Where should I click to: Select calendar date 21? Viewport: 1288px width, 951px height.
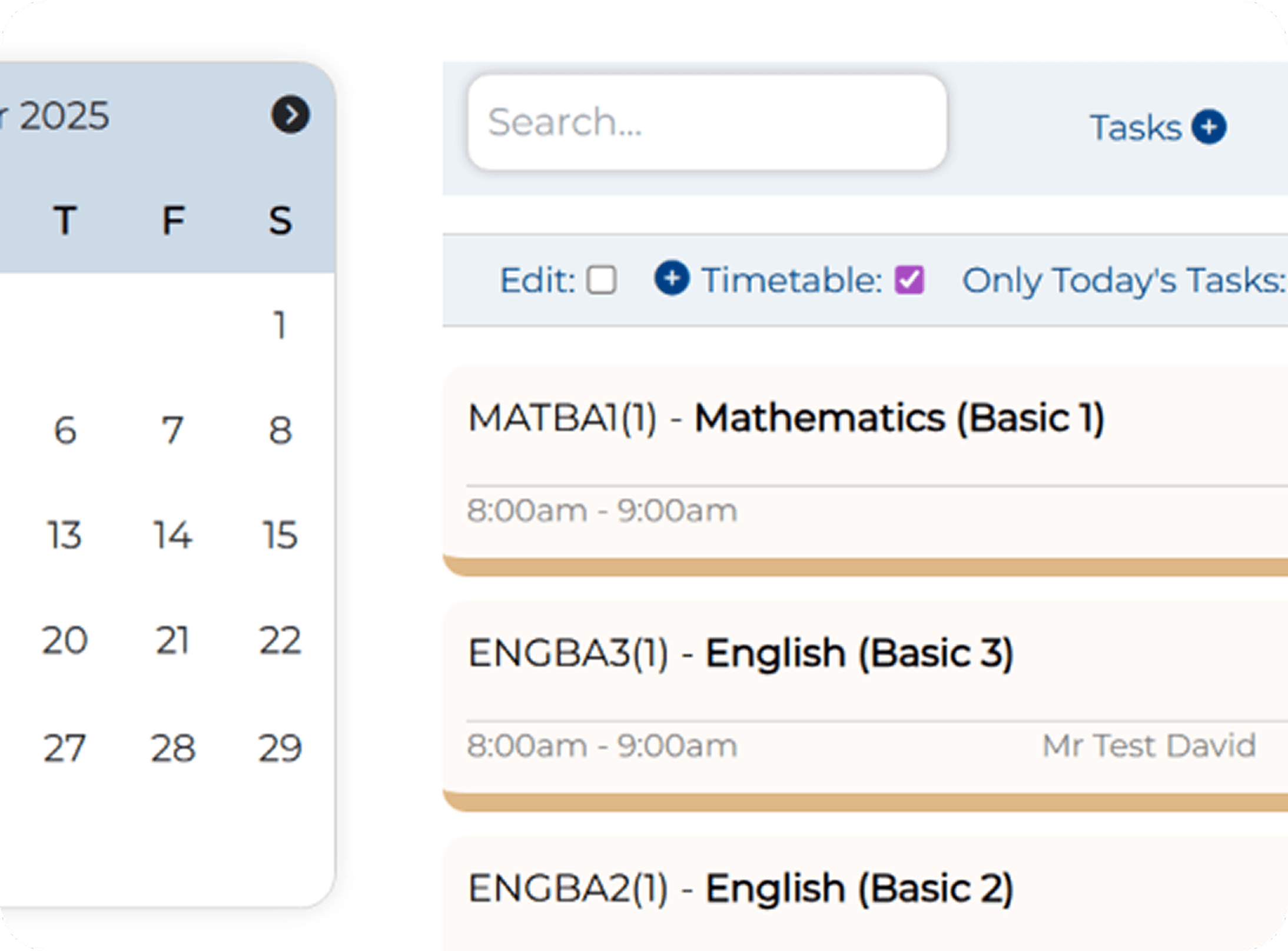coord(172,640)
